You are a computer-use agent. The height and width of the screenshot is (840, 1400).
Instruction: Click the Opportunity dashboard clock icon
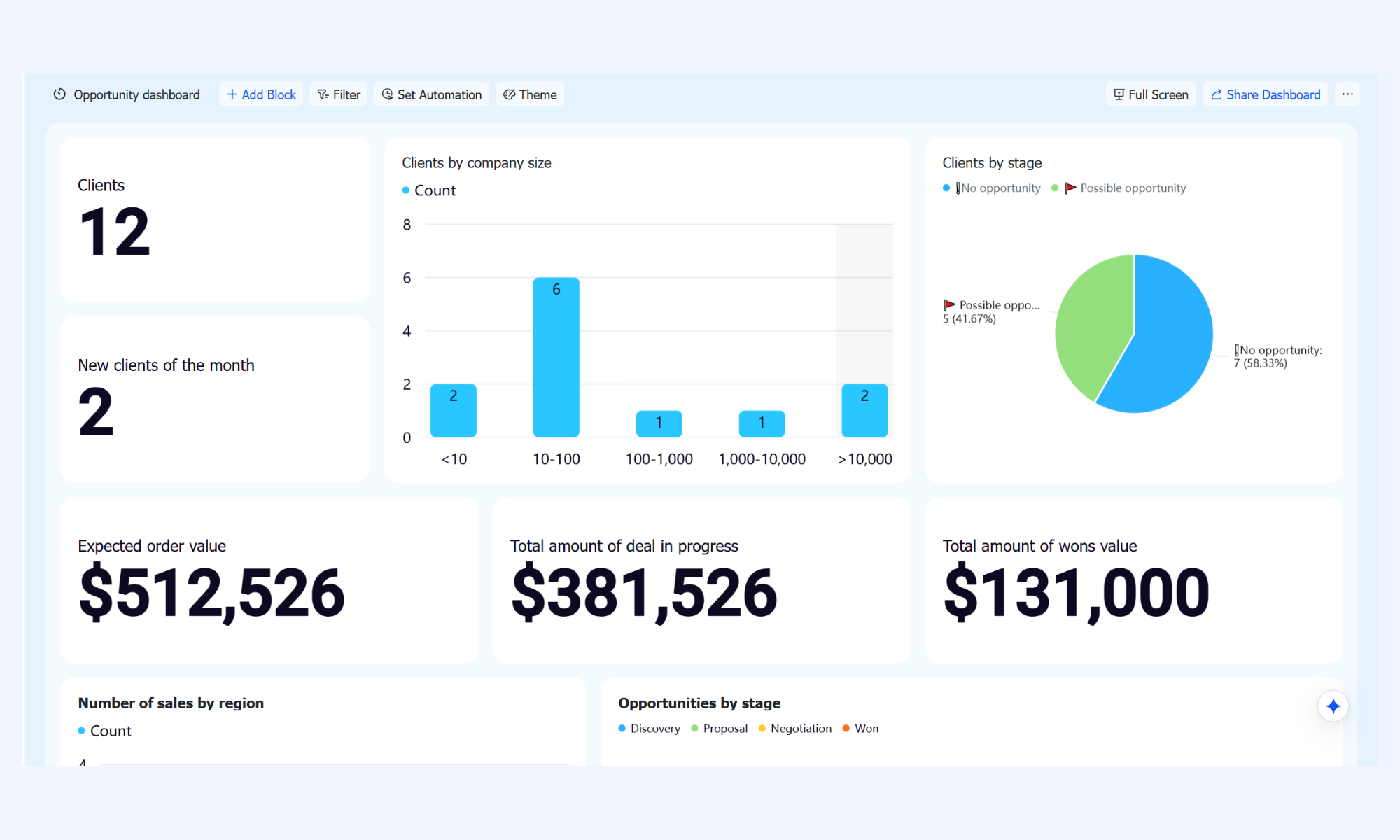59,94
